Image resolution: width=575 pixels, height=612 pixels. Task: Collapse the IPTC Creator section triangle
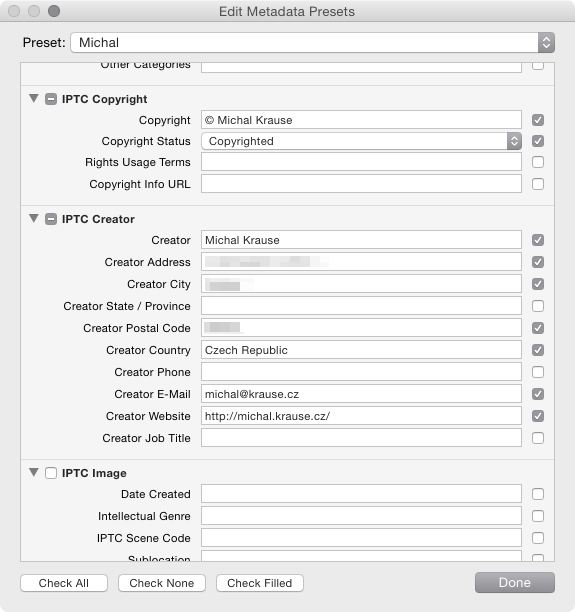point(34,218)
